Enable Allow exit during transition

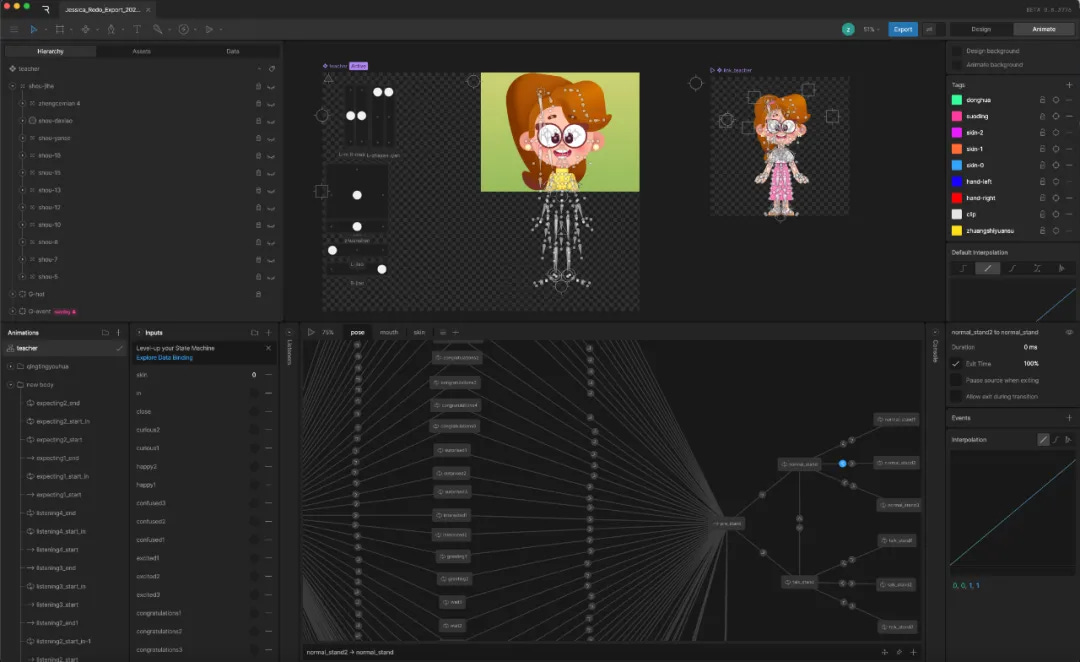pos(956,397)
